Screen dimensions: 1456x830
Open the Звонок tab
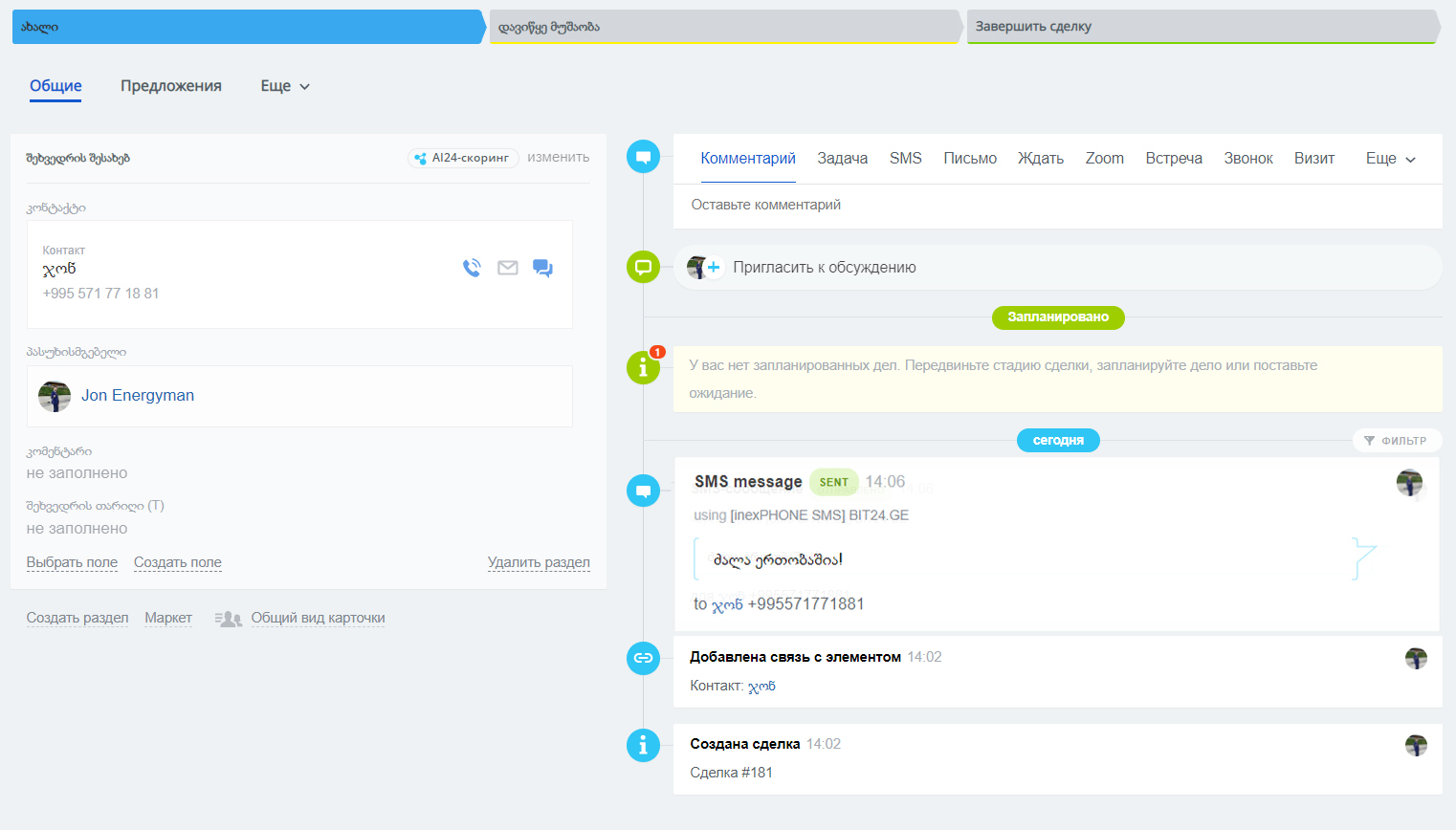click(x=1248, y=159)
